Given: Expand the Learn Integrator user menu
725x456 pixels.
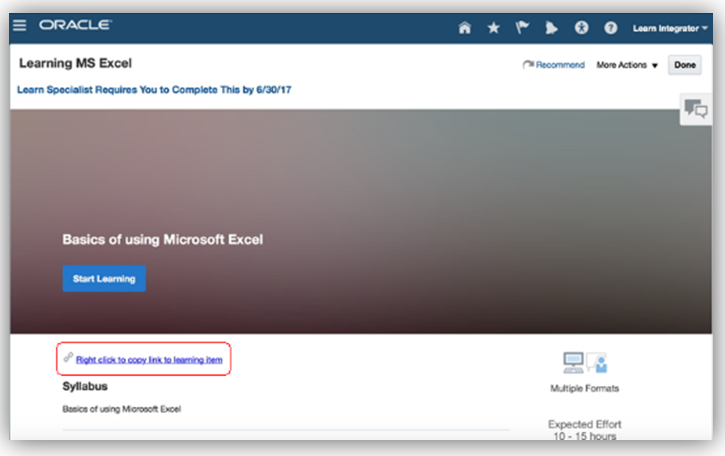Looking at the screenshot, I should coord(670,29).
